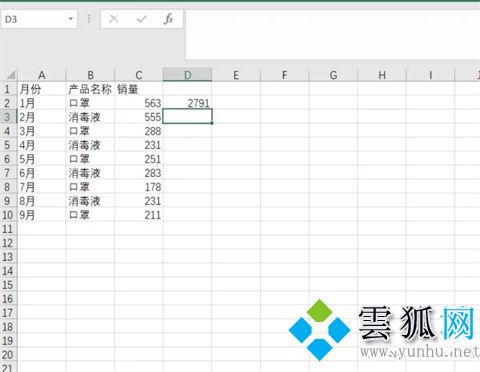
Task: Click the cell with value 211
Action: tap(139, 215)
